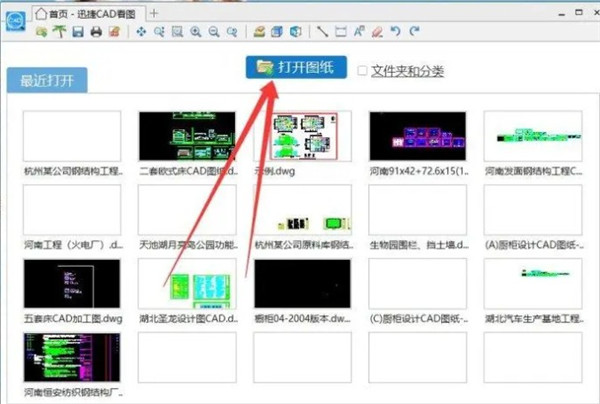Click the 打开图纸 button
This screenshot has width=600, height=404.
click(296, 67)
